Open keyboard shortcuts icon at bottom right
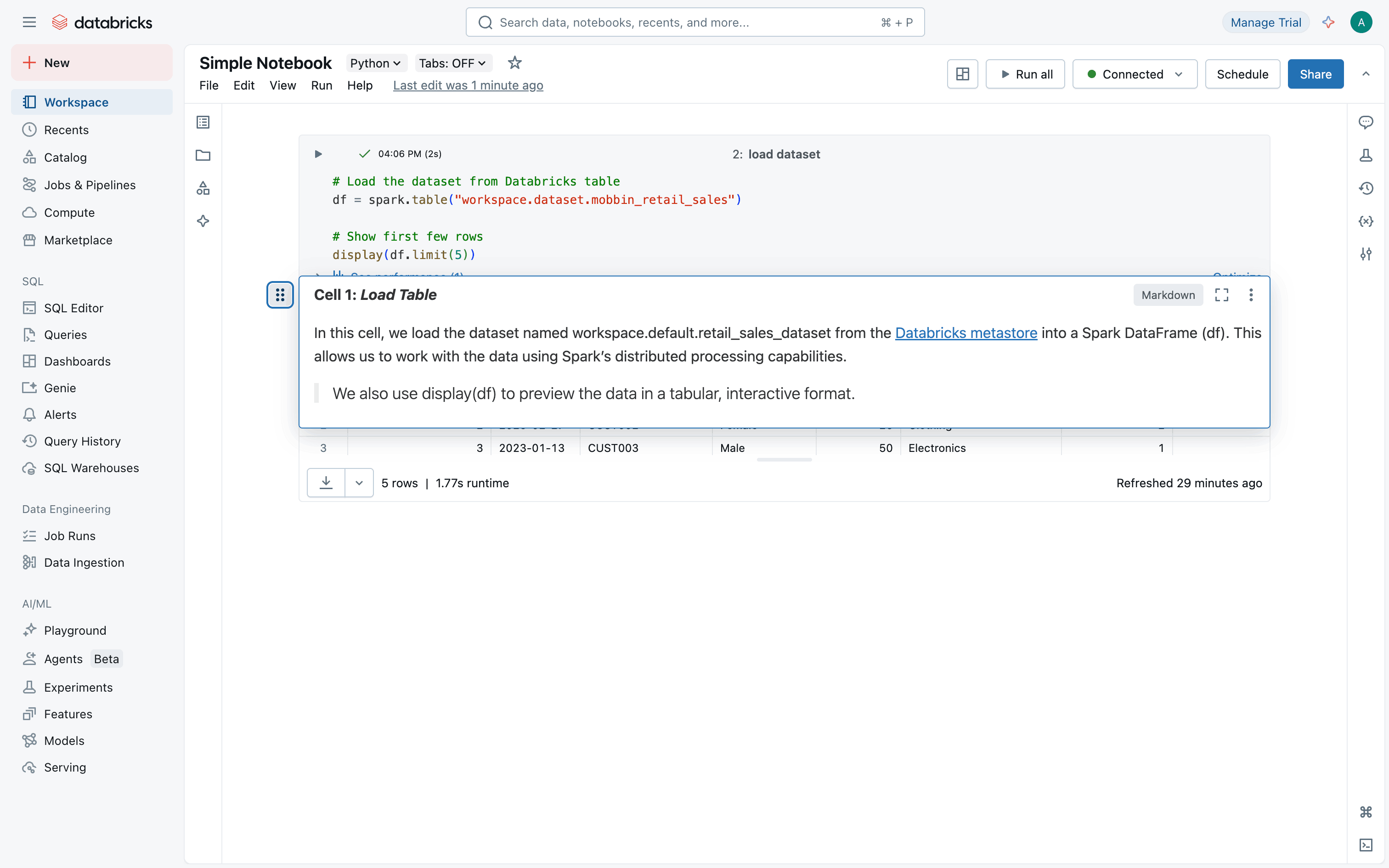Screen dimensions: 1389x868 click(x=1366, y=812)
